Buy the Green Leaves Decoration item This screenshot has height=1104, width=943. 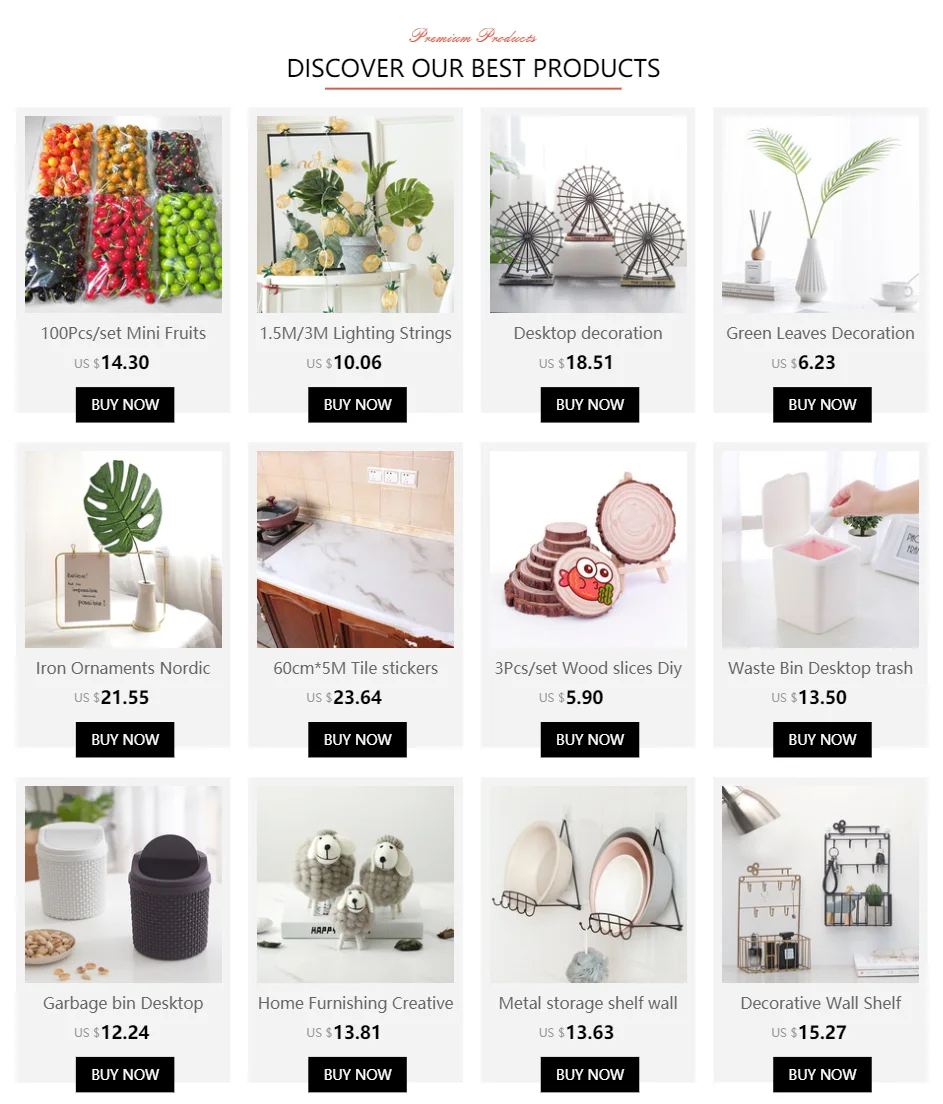coord(822,405)
